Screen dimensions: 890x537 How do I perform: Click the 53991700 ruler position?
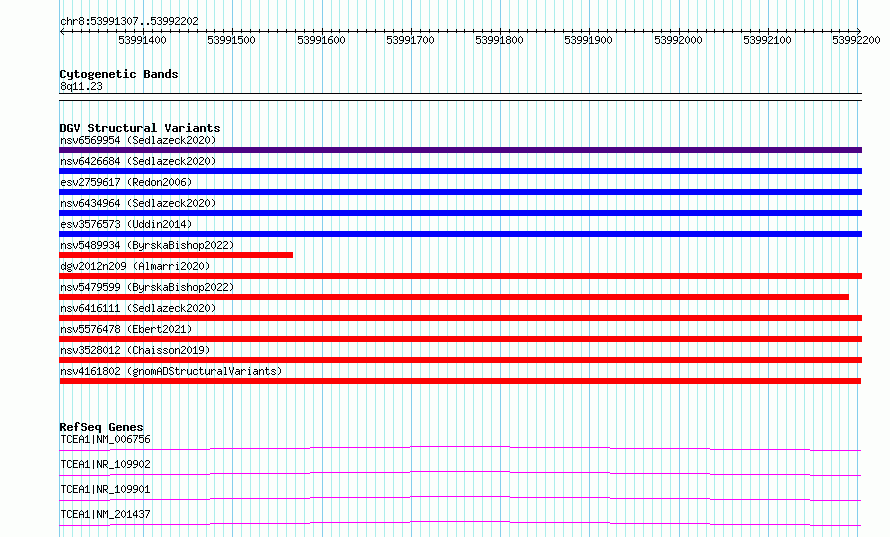point(410,40)
